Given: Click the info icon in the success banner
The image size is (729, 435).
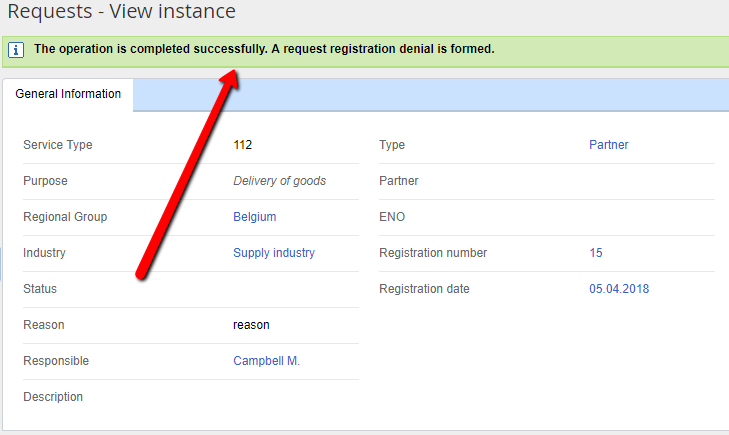Looking at the screenshot, I should [x=16, y=49].
